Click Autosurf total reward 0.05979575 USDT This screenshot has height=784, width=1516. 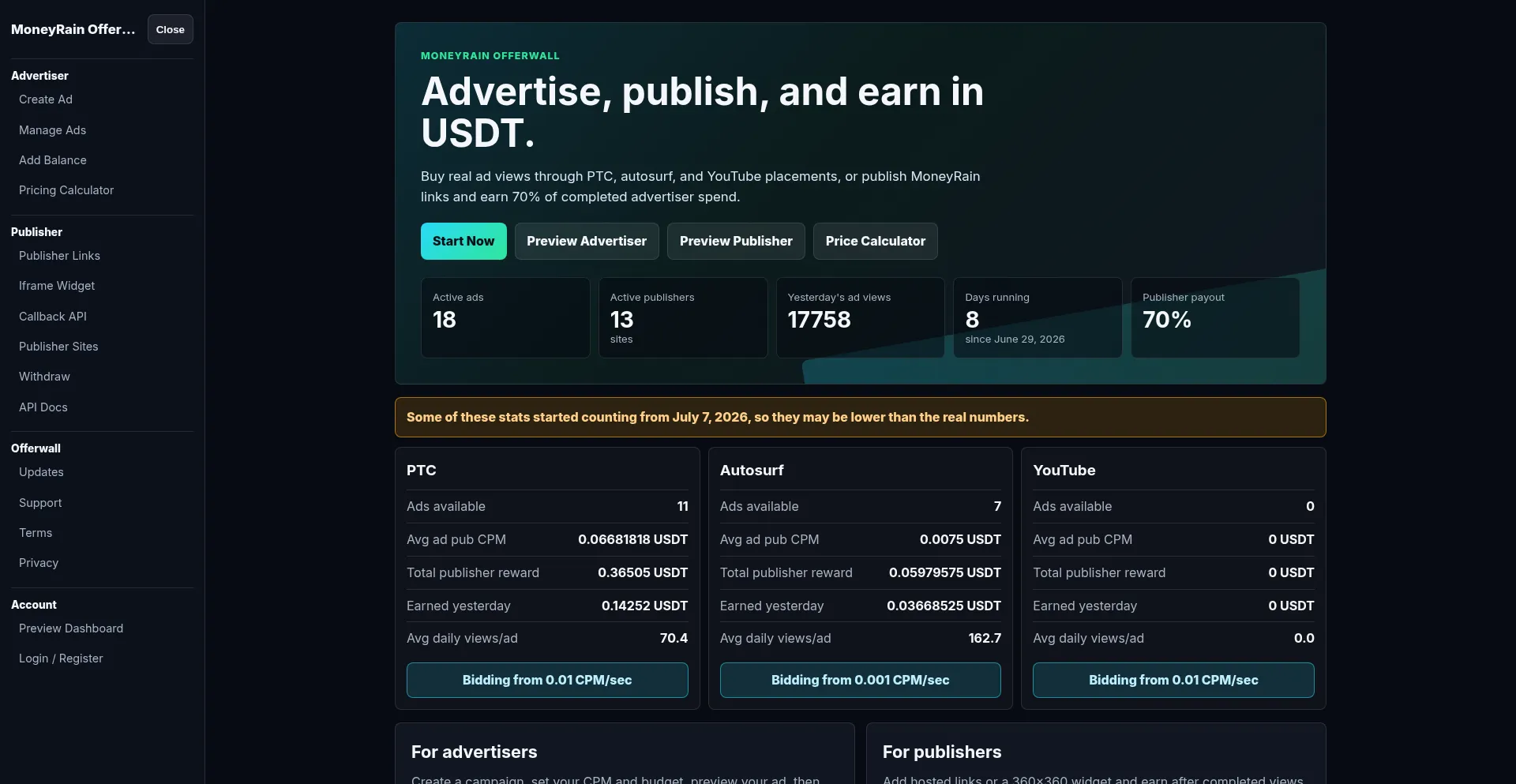[x=945, y=572]
